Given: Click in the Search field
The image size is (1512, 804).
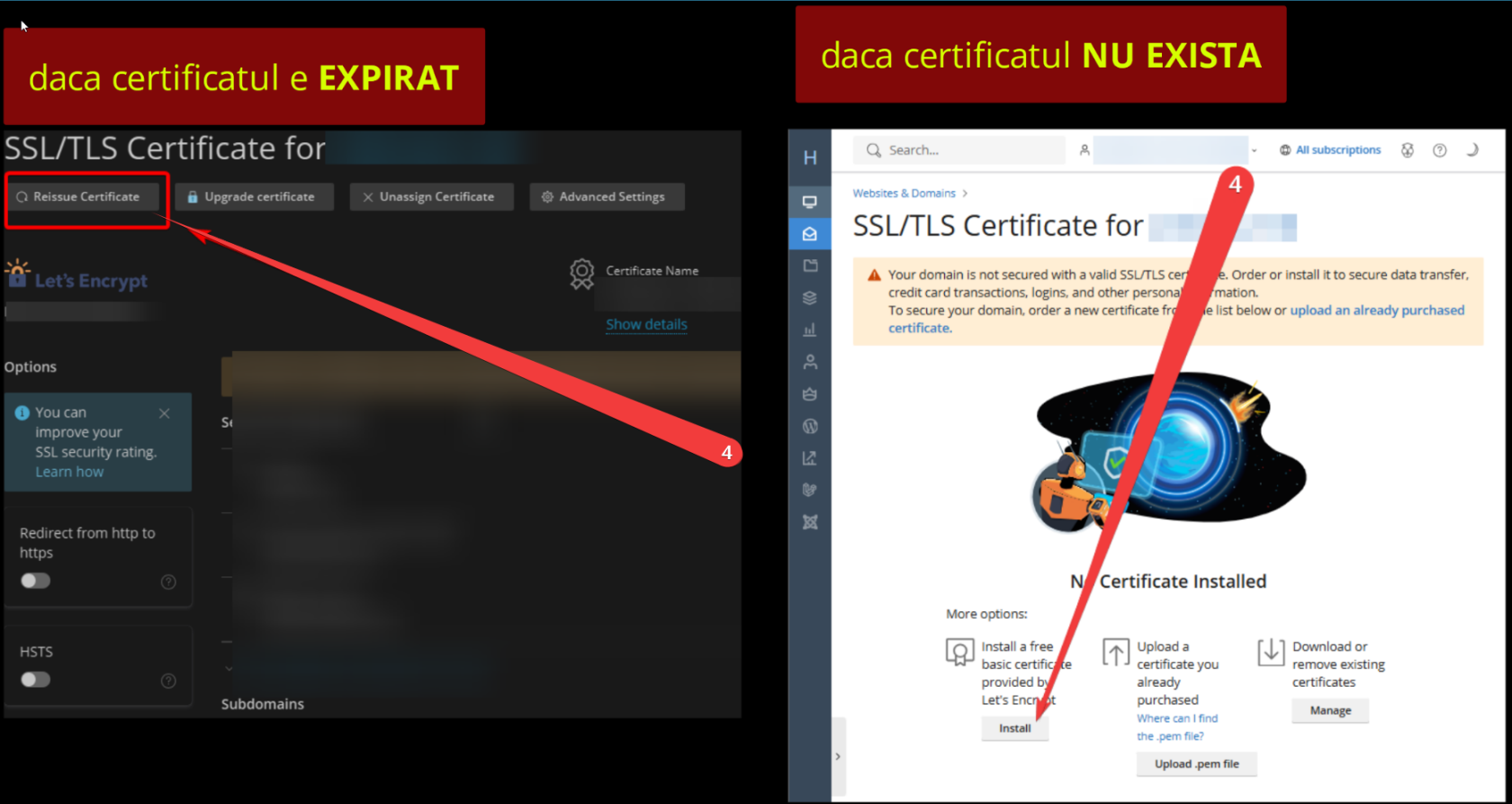Looking at the screenshot, I should (x=959, y=150).
